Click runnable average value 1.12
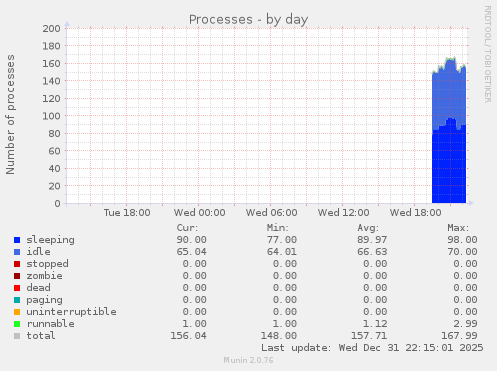Image resolution: width=497 pixels, height=371 pixels. pos(375,324)
